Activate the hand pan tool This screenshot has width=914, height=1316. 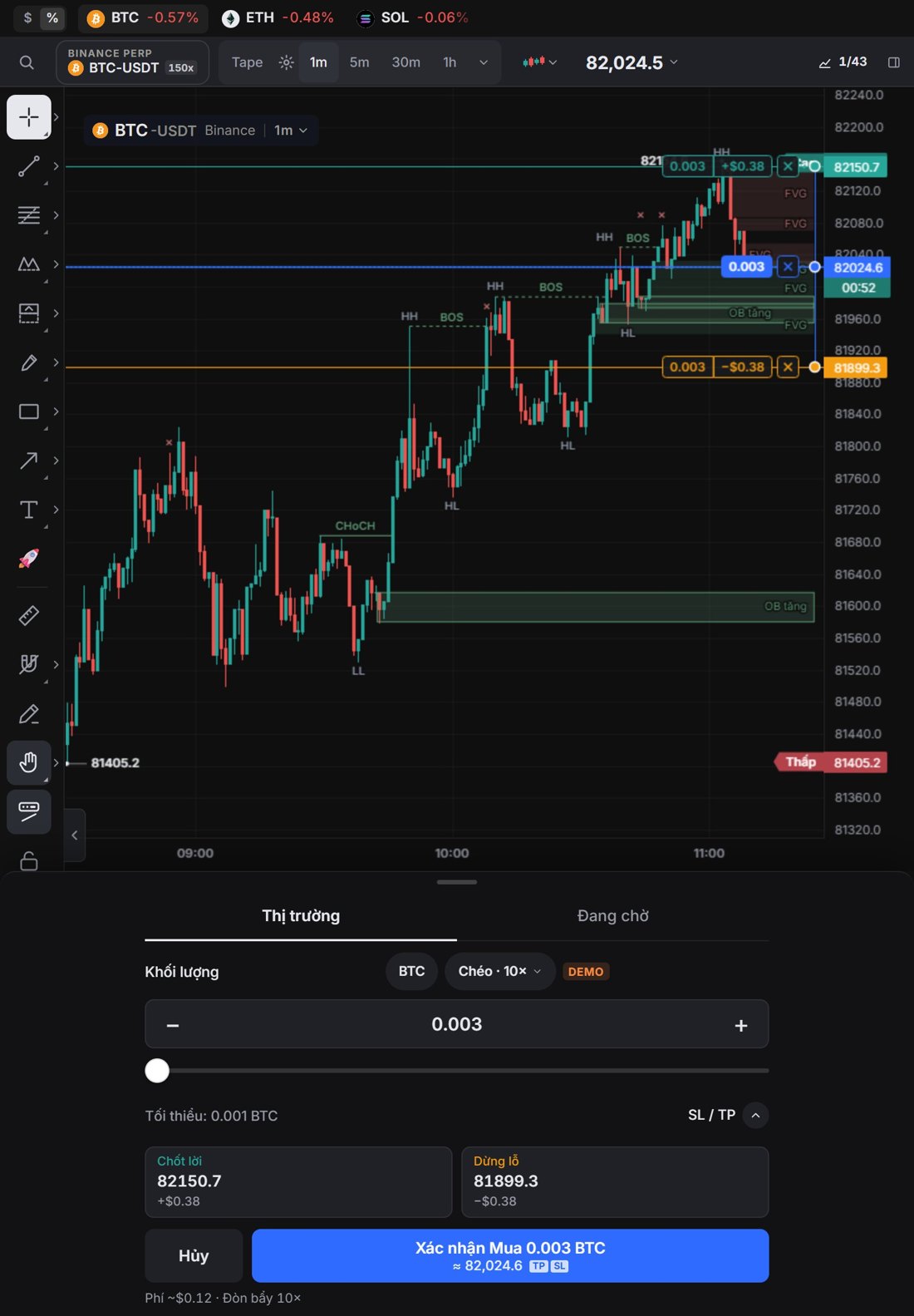tap(29, 762)
